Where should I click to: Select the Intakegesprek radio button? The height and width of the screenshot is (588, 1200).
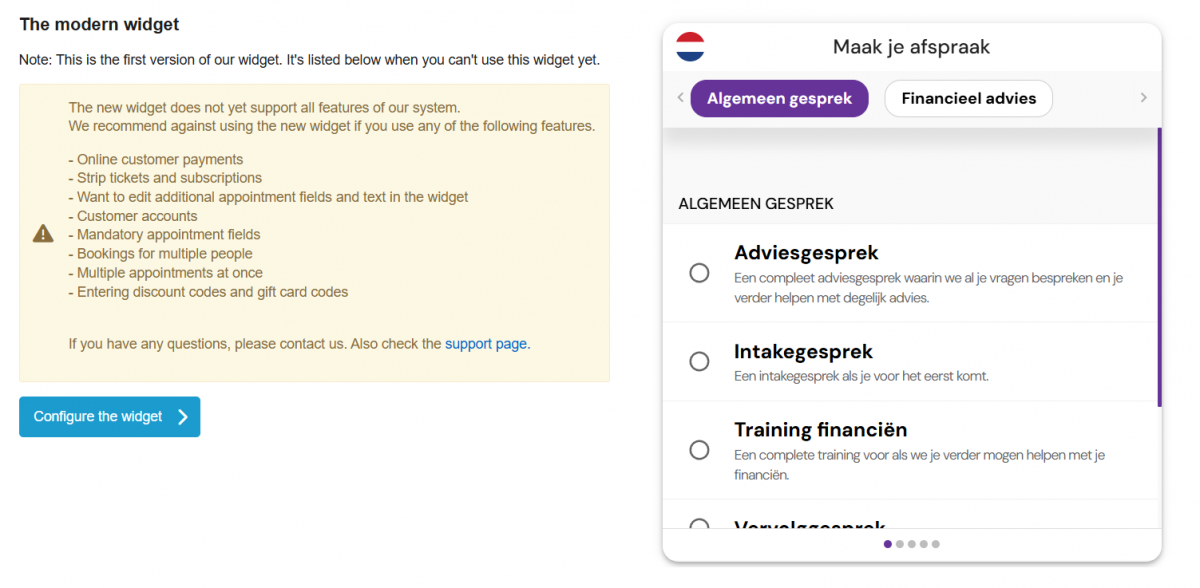point(698,361)
